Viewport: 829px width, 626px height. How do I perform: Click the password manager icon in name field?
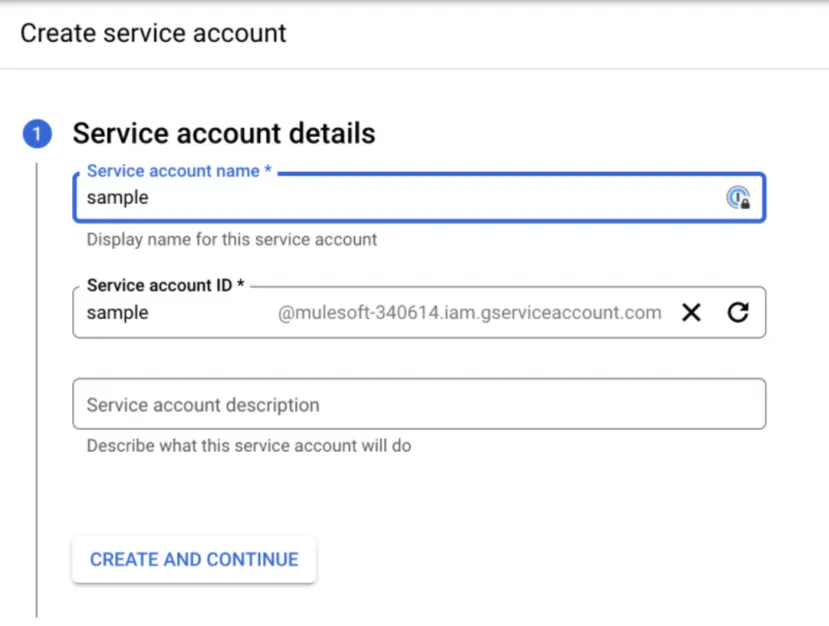pos(738,198)
